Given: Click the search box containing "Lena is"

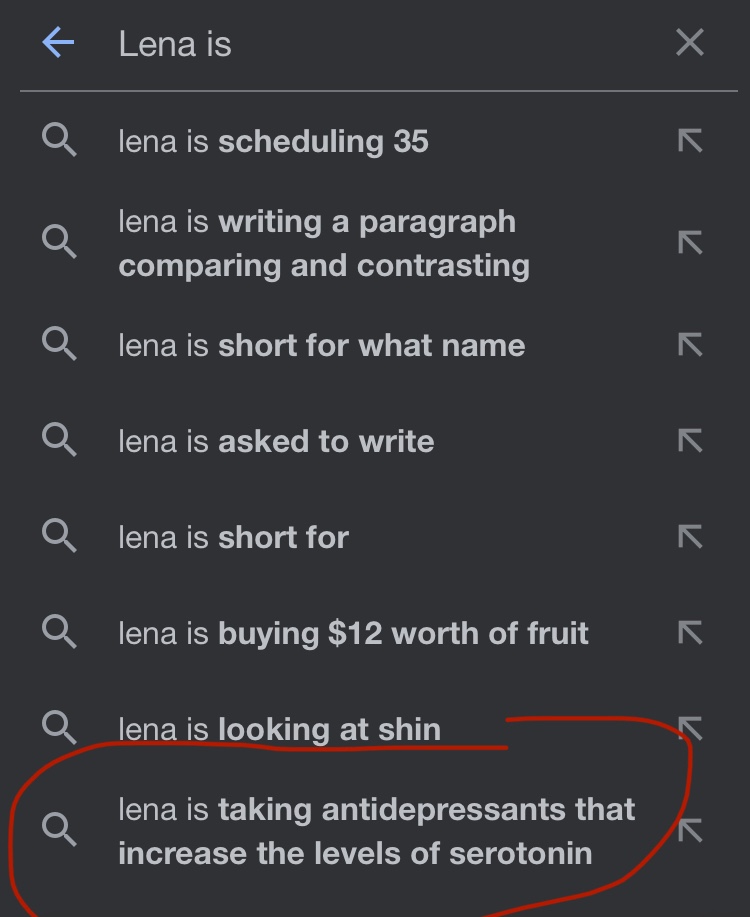Looking at the screenshot, I should (380, 44).
